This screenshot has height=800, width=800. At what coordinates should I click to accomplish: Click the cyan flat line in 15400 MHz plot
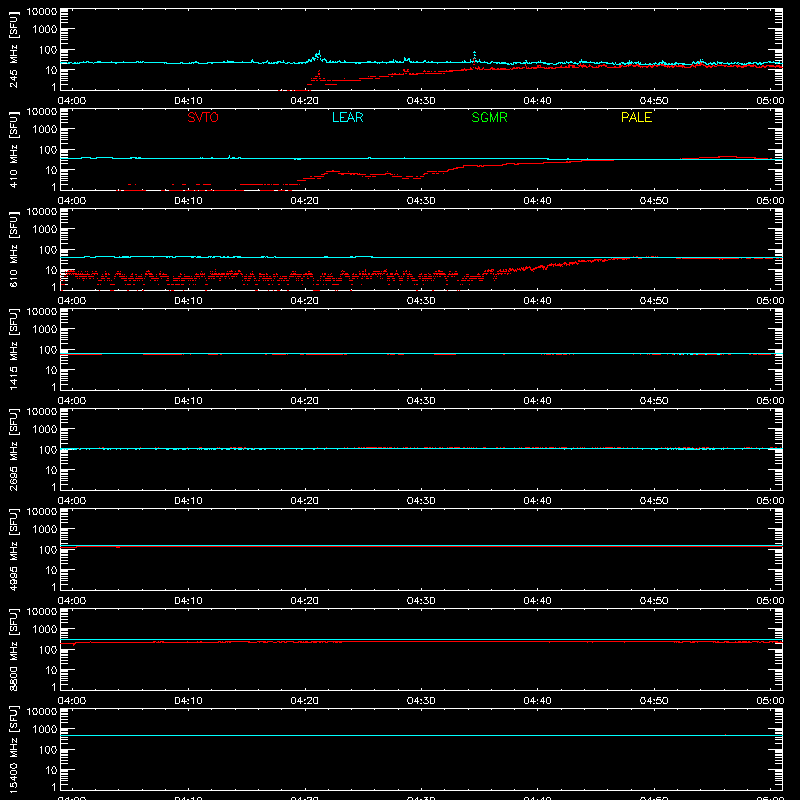[x=421, y=735]
